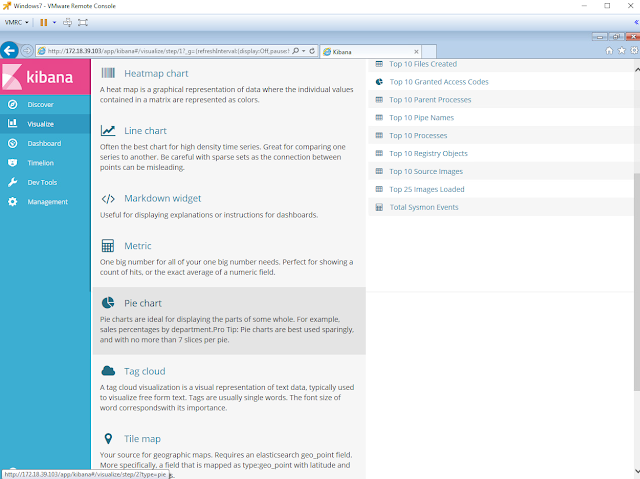The image size is (640, 479).
Task: Refresh the page in the browser
Action: click(312, 51)
